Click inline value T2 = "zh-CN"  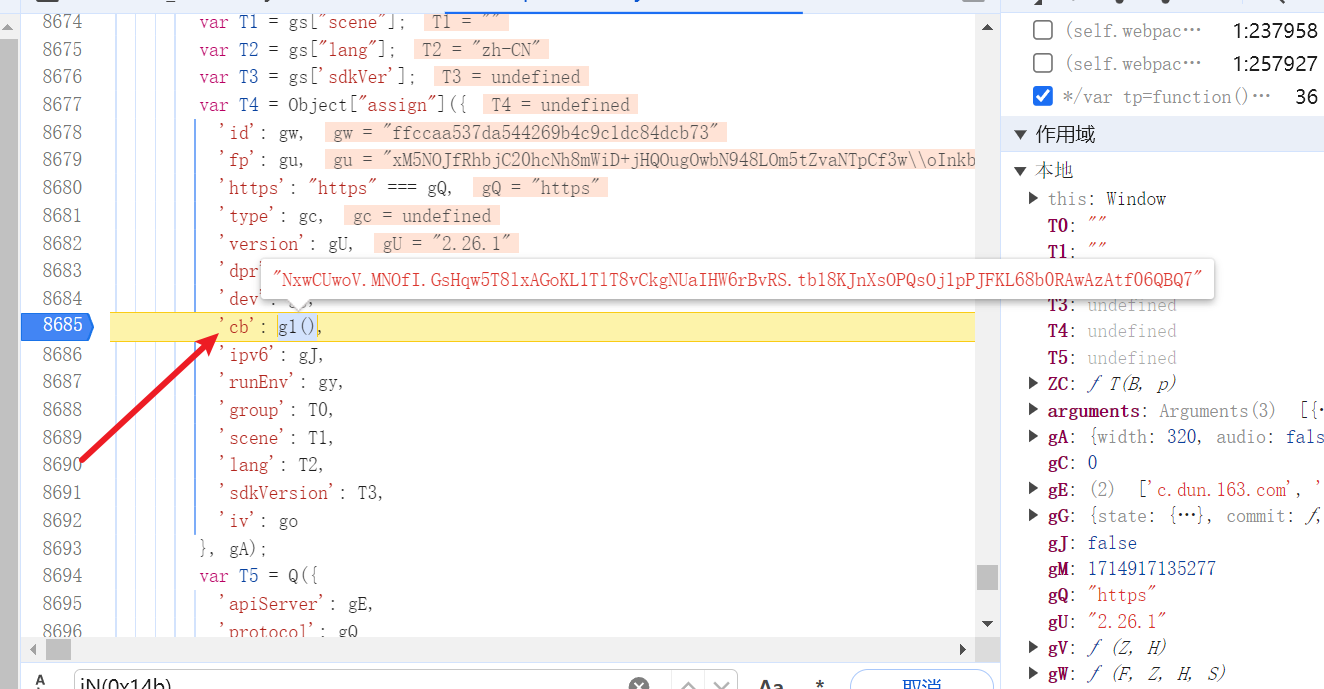pyautogui.click(x=483, y=49)
